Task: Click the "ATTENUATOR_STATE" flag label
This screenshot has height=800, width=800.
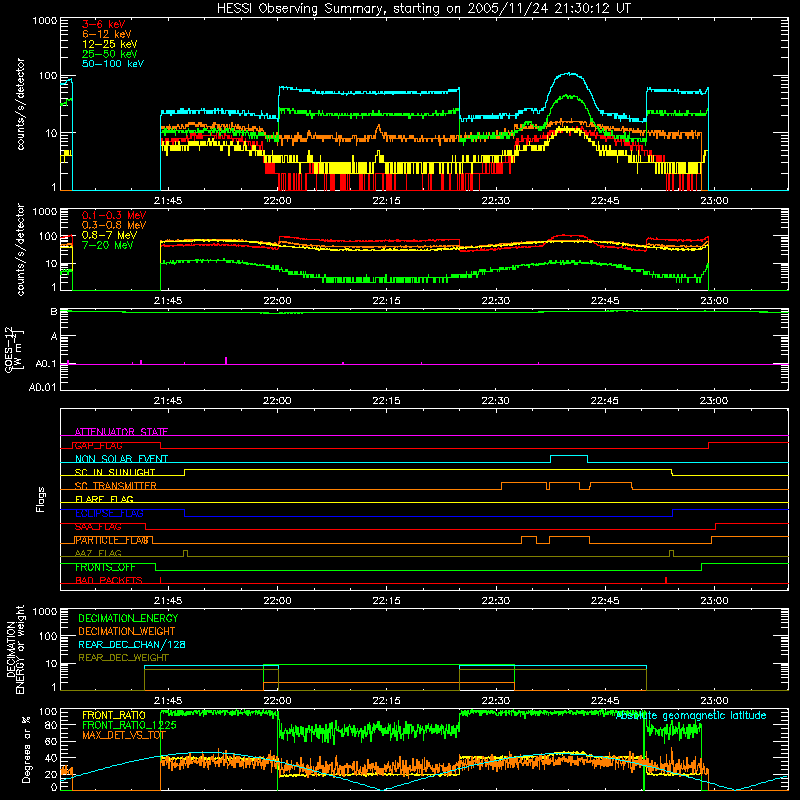Action: point(121,432)
